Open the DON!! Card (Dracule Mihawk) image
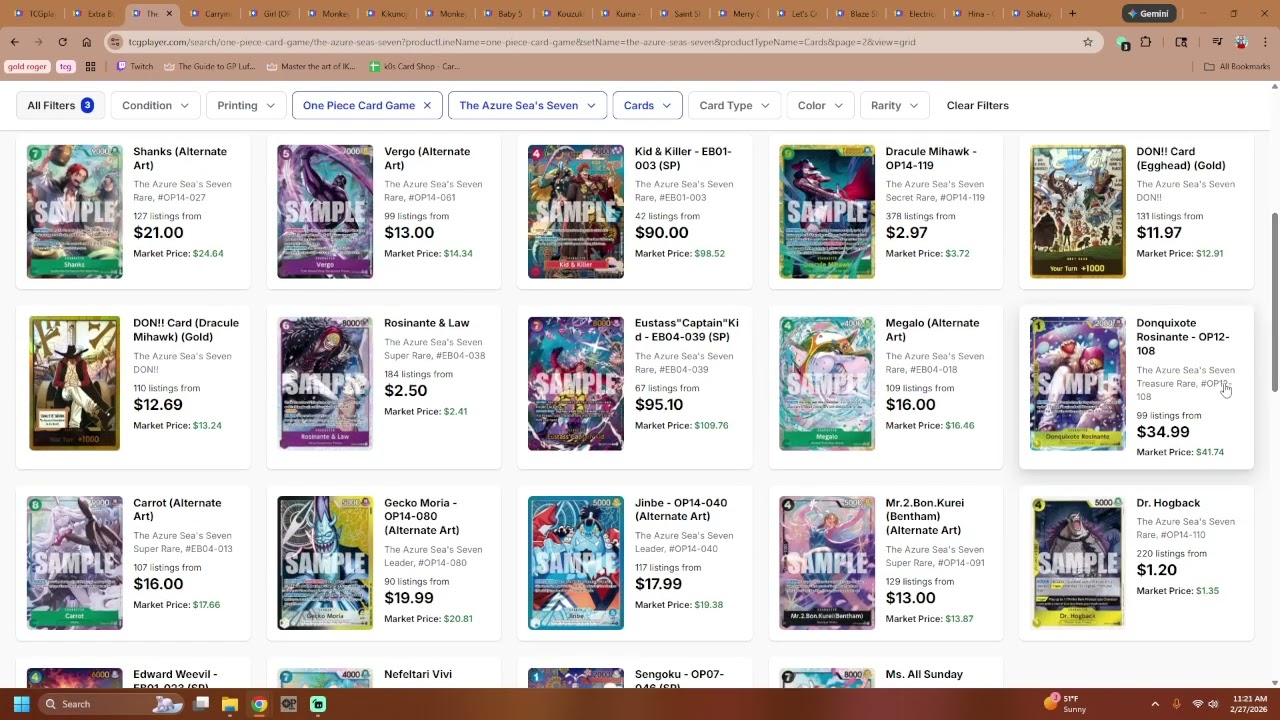The image size is (1280, 720). pyautogui.click(x=74, y=383)
